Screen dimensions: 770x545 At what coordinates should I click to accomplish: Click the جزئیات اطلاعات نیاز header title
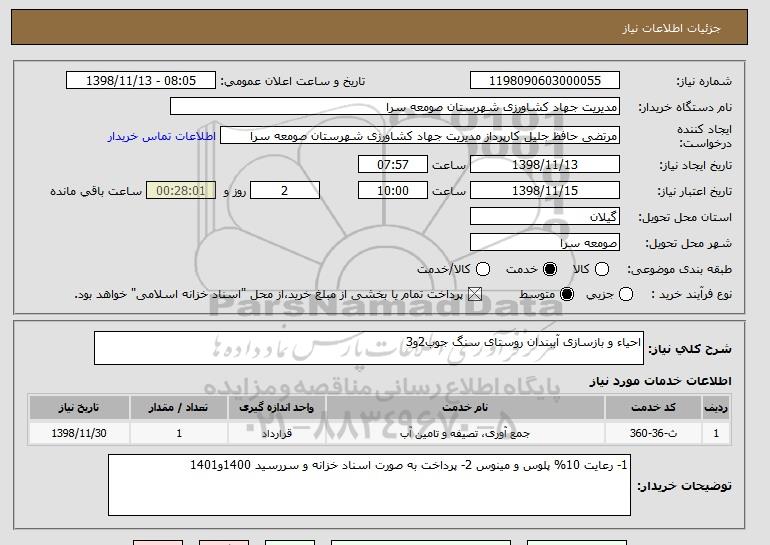[x=671, y=28]
